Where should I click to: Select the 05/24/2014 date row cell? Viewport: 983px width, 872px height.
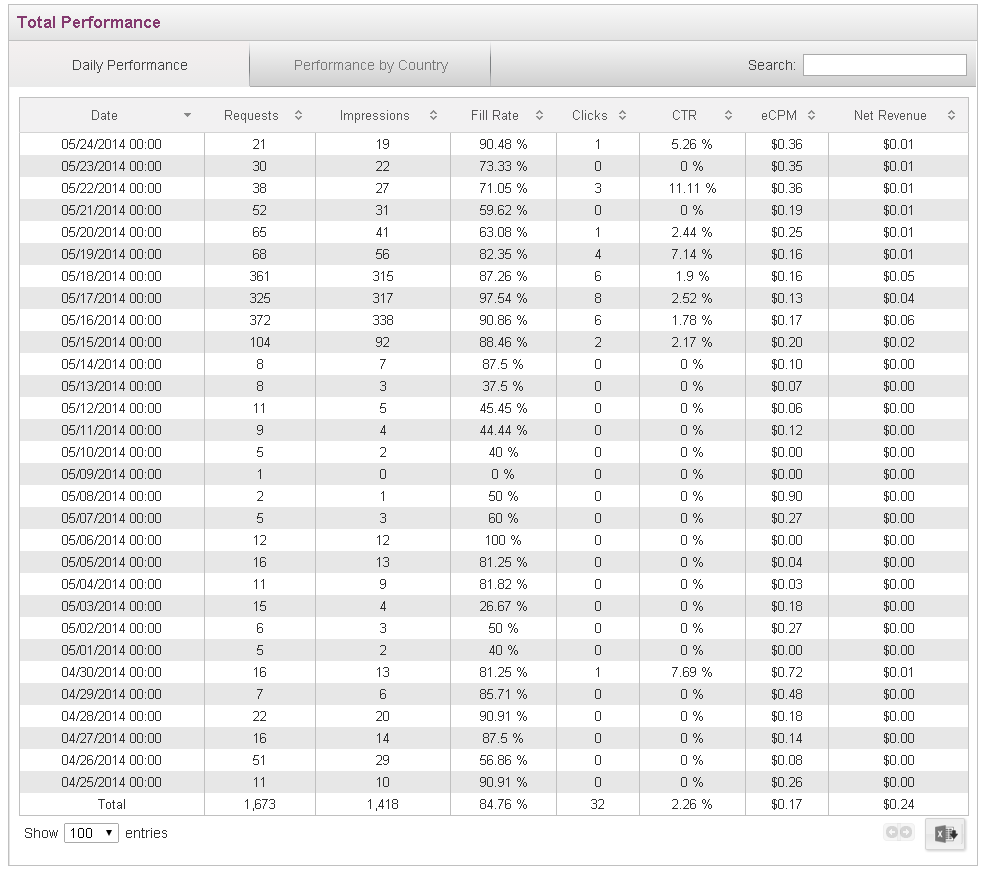point(111,144)
